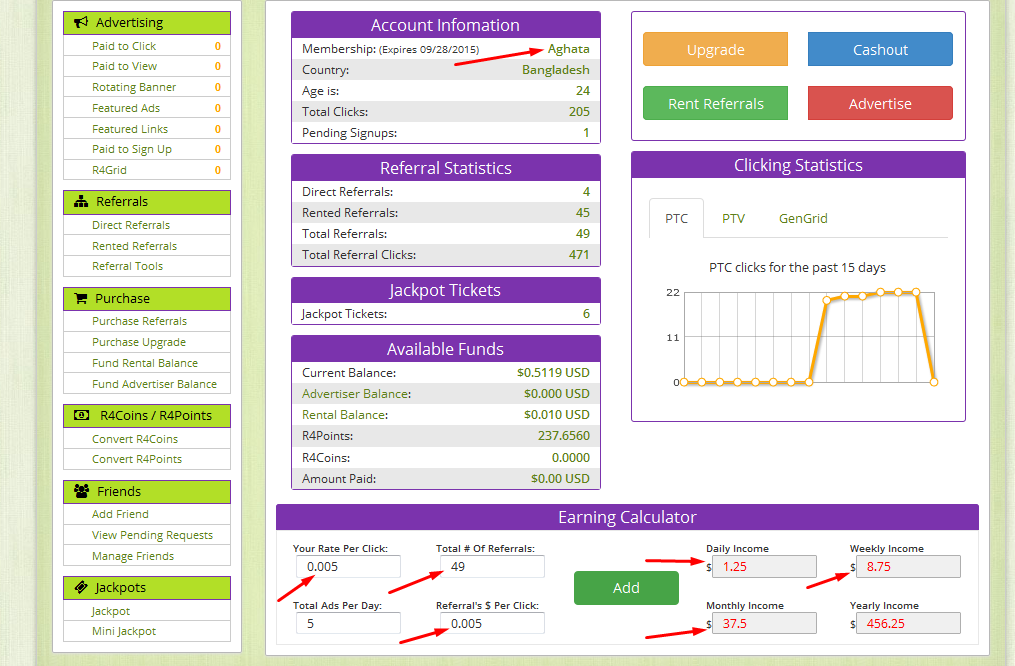The image size is (1015, 666).
Task: Switch to the PTV statistics tab
Action: pyautogui.click(x=733, y=218)
